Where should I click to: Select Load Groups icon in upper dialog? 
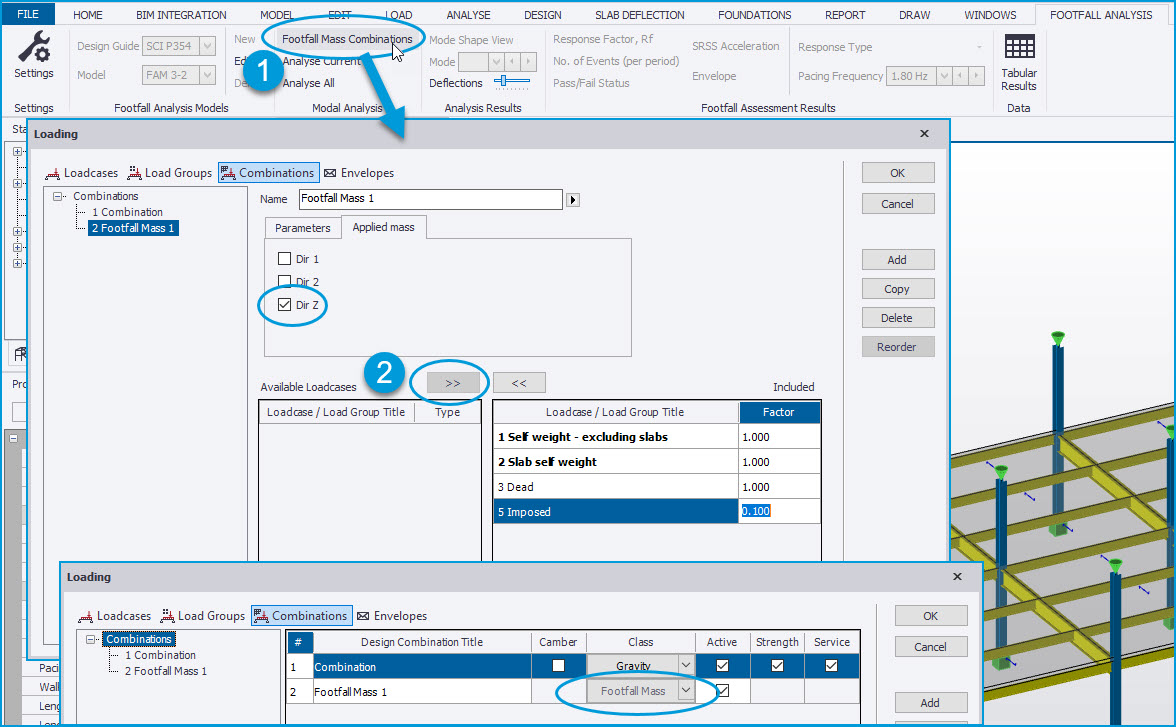click(135, 173)
